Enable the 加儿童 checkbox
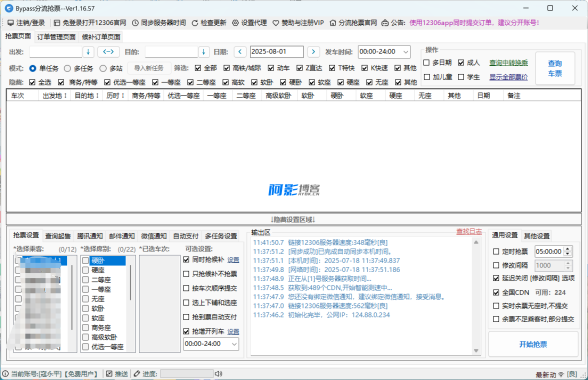The width and height of the screenshot is (588, 380). [426, 77]
